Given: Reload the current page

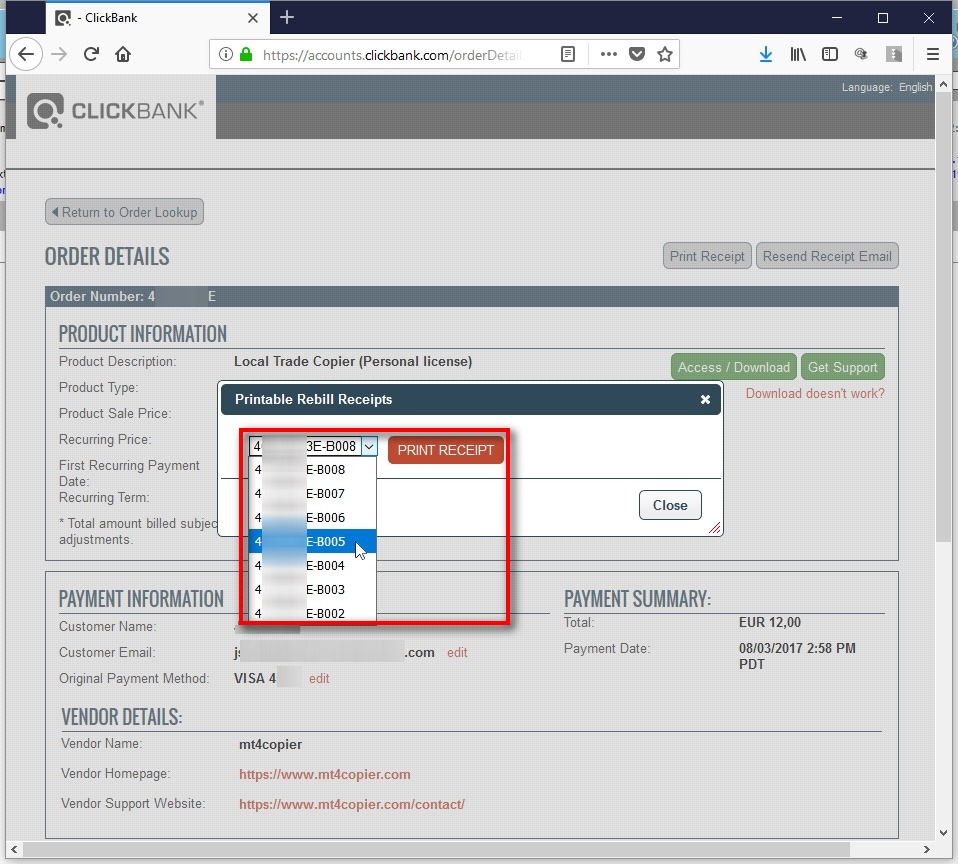Looking at the screenshot, I should tap(91, 55).
